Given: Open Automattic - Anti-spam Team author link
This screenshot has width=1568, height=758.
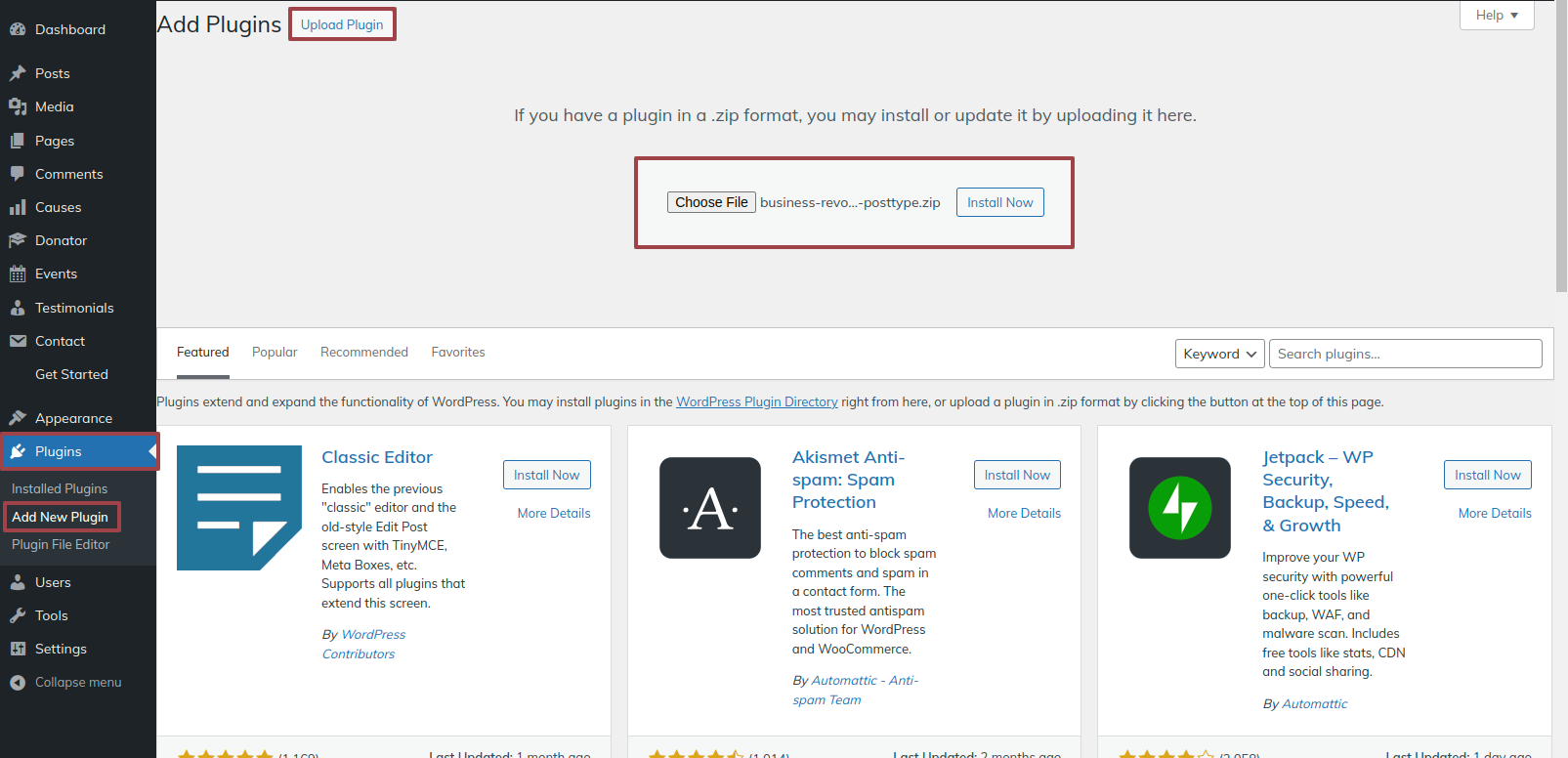Looking at the screenshot, I should 856,690.
